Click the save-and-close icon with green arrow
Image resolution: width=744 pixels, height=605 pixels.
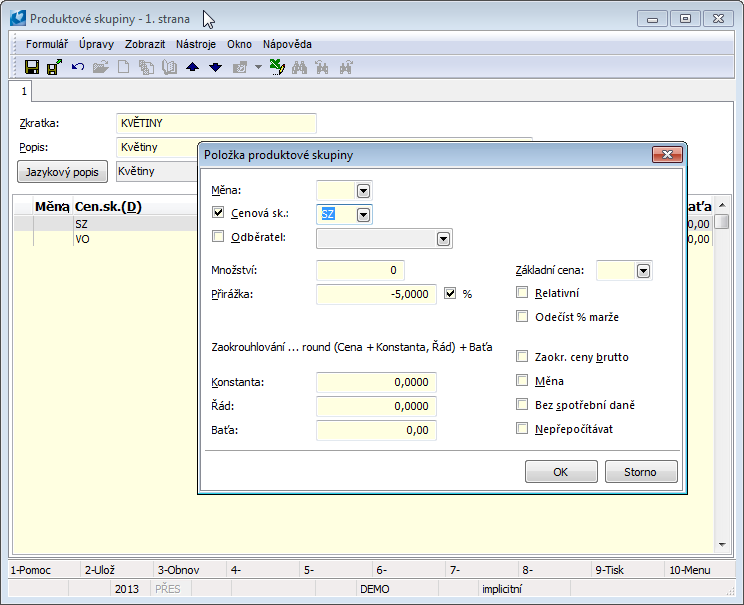(x=54, y=67)
